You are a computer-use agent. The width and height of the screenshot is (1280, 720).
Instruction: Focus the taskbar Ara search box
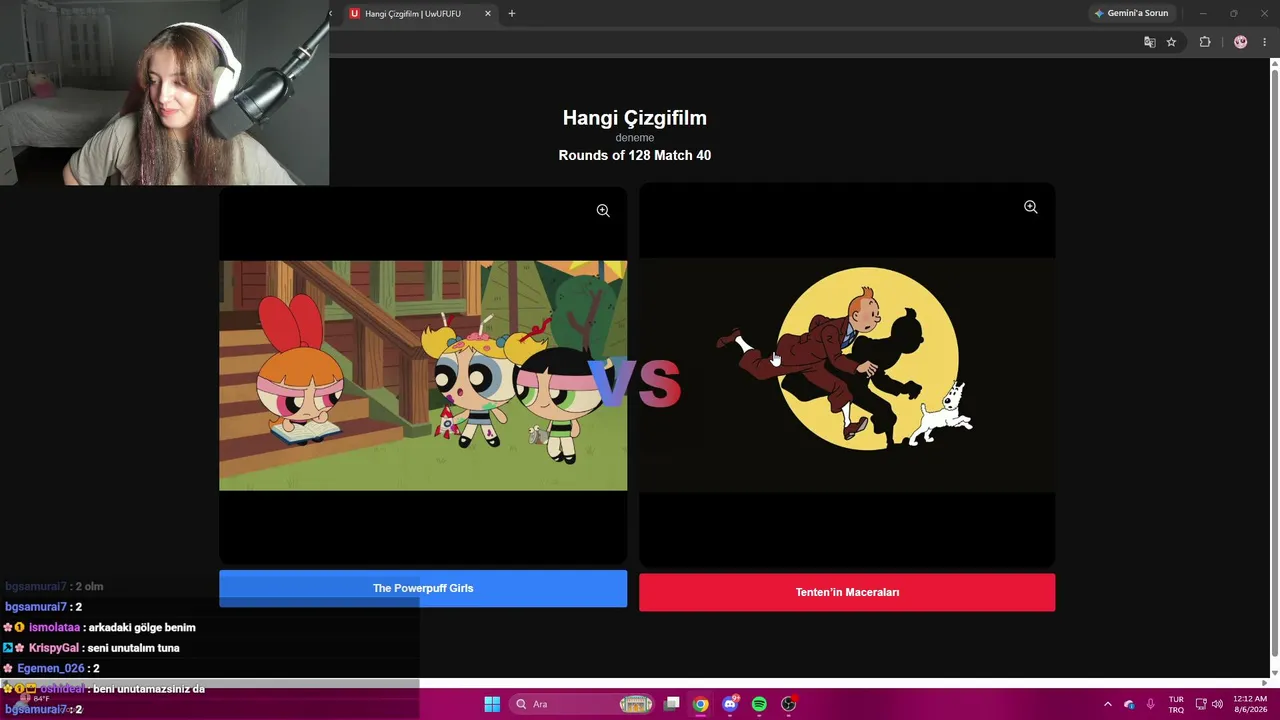(x=583, y=704)
